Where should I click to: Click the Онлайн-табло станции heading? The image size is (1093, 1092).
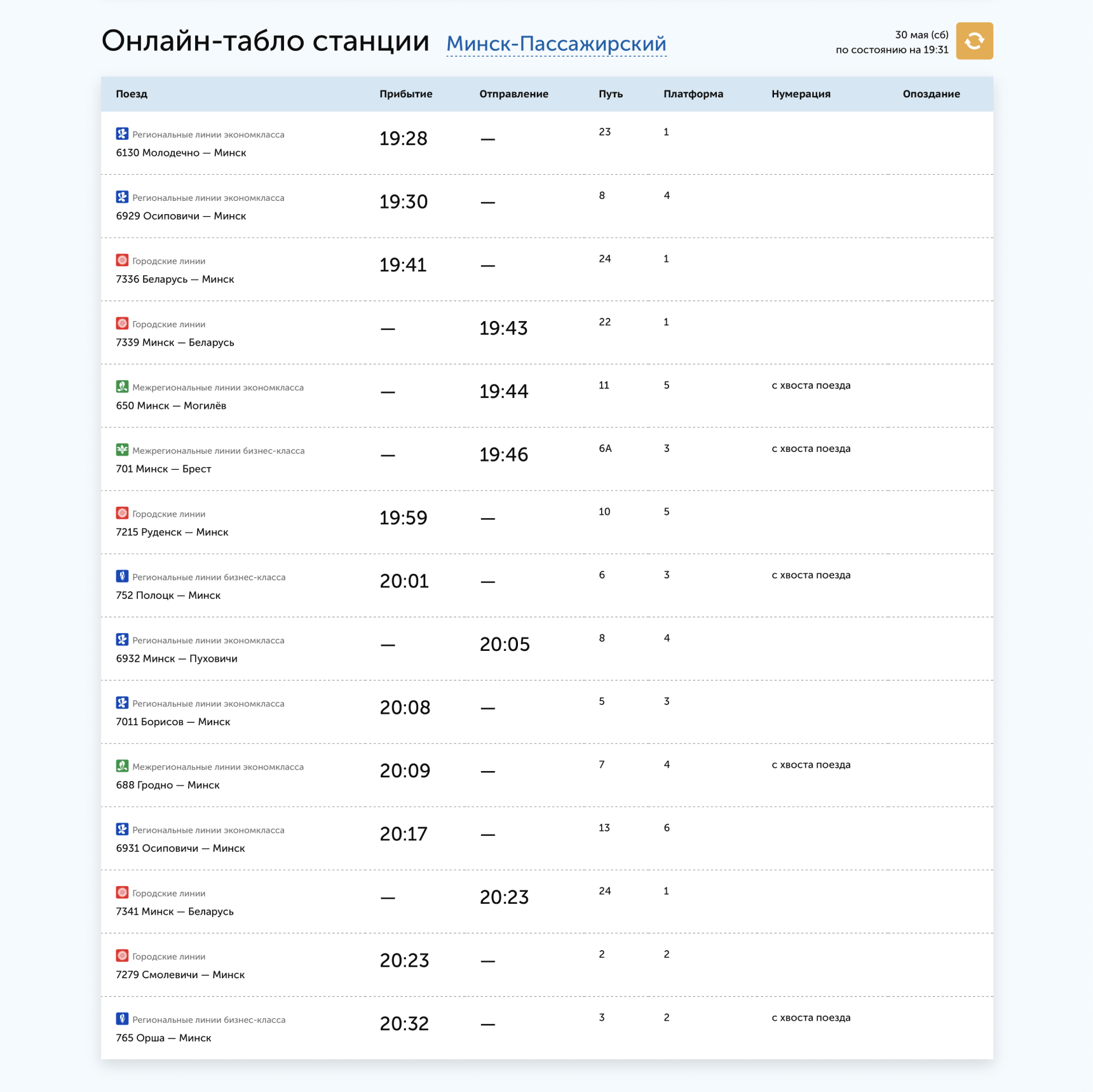266,41
